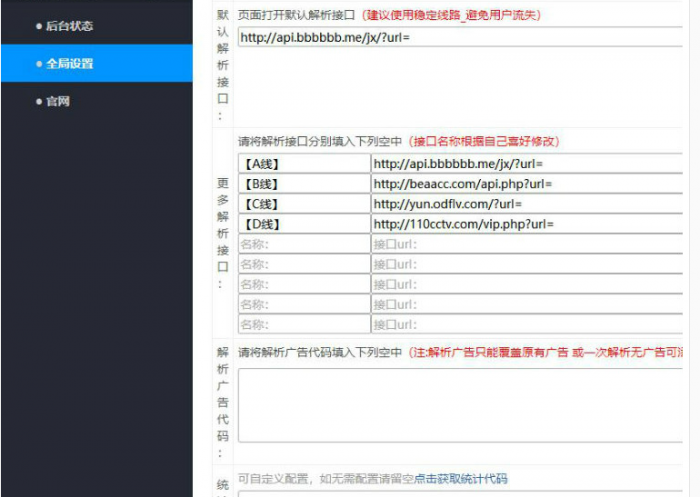
Task: Select the 全局设置 sidebar item
Action: (x=69, y=64)
